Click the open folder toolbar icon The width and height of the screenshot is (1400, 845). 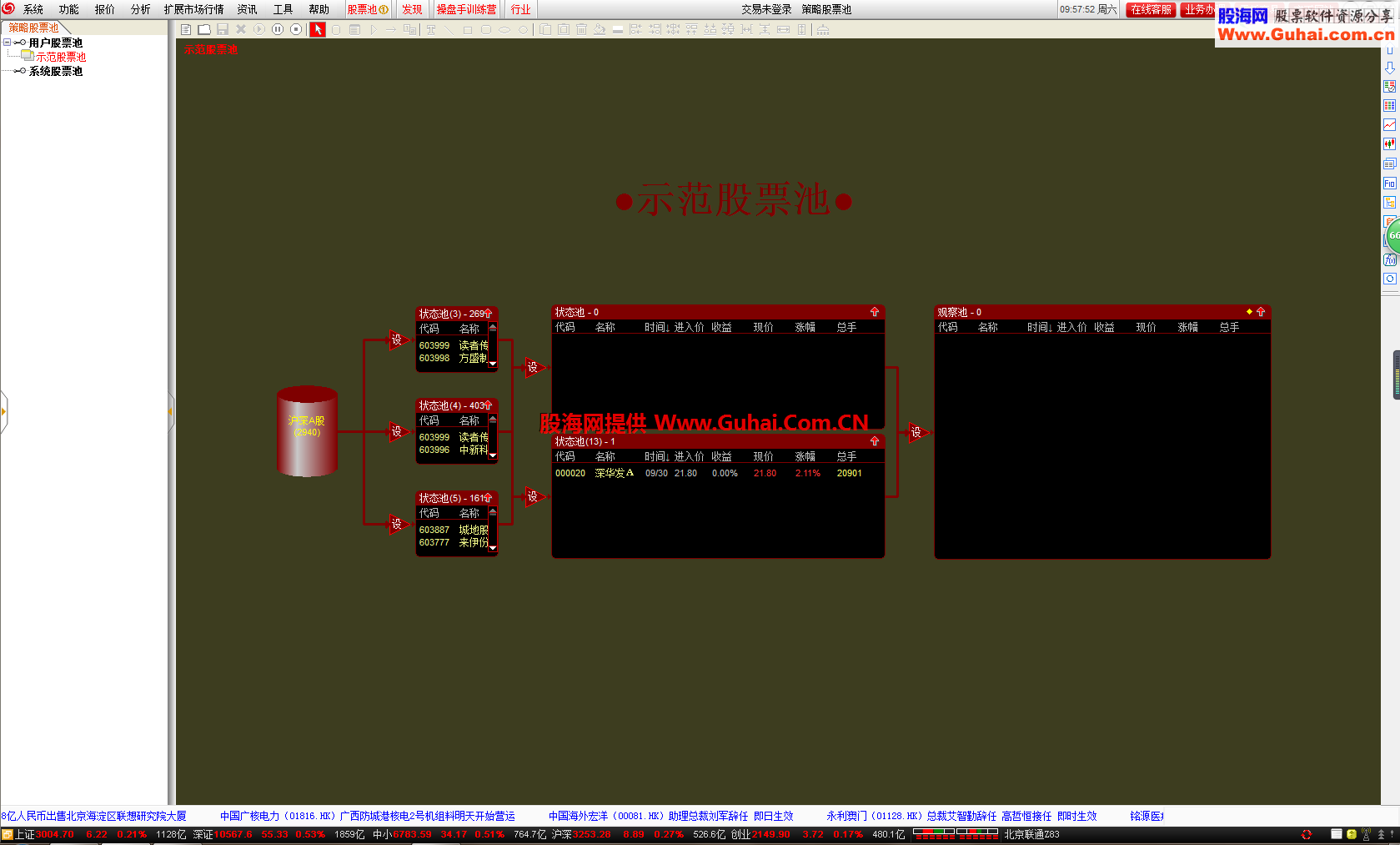point(204,29)
